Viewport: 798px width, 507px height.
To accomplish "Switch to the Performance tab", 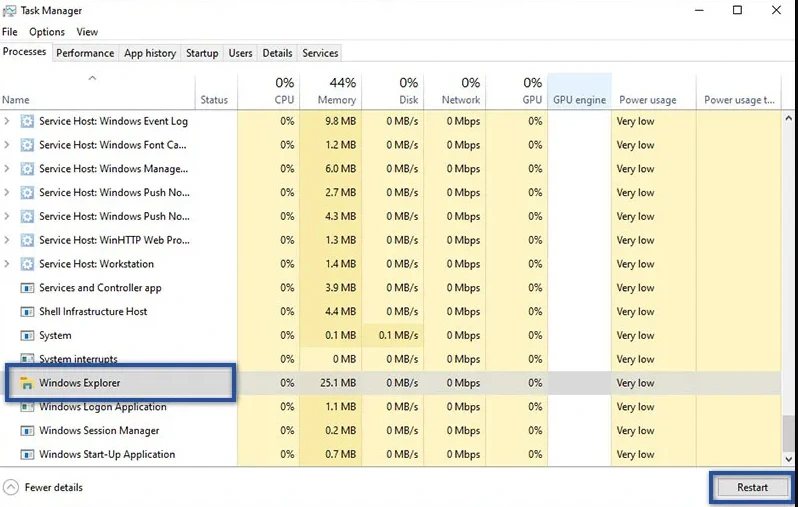I will tap(85, 53).
